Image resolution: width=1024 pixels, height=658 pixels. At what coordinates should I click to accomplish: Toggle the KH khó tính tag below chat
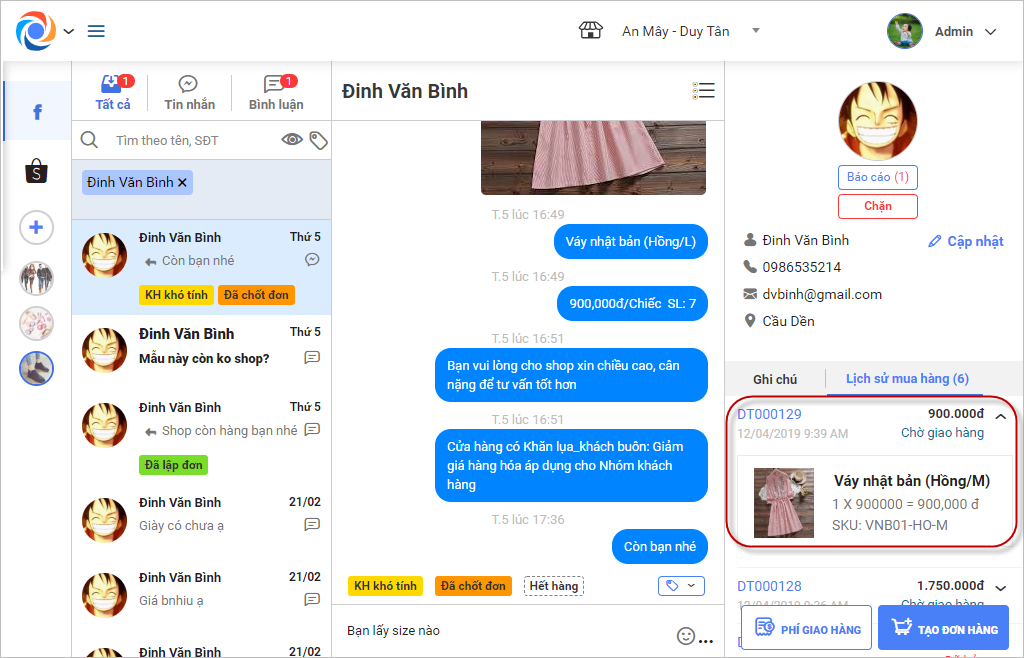385,586
